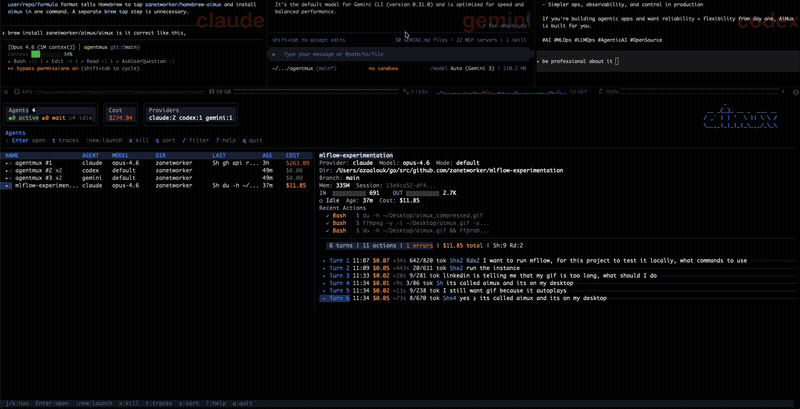Click the Agents 4 summary box

click(x=50, y=114)
